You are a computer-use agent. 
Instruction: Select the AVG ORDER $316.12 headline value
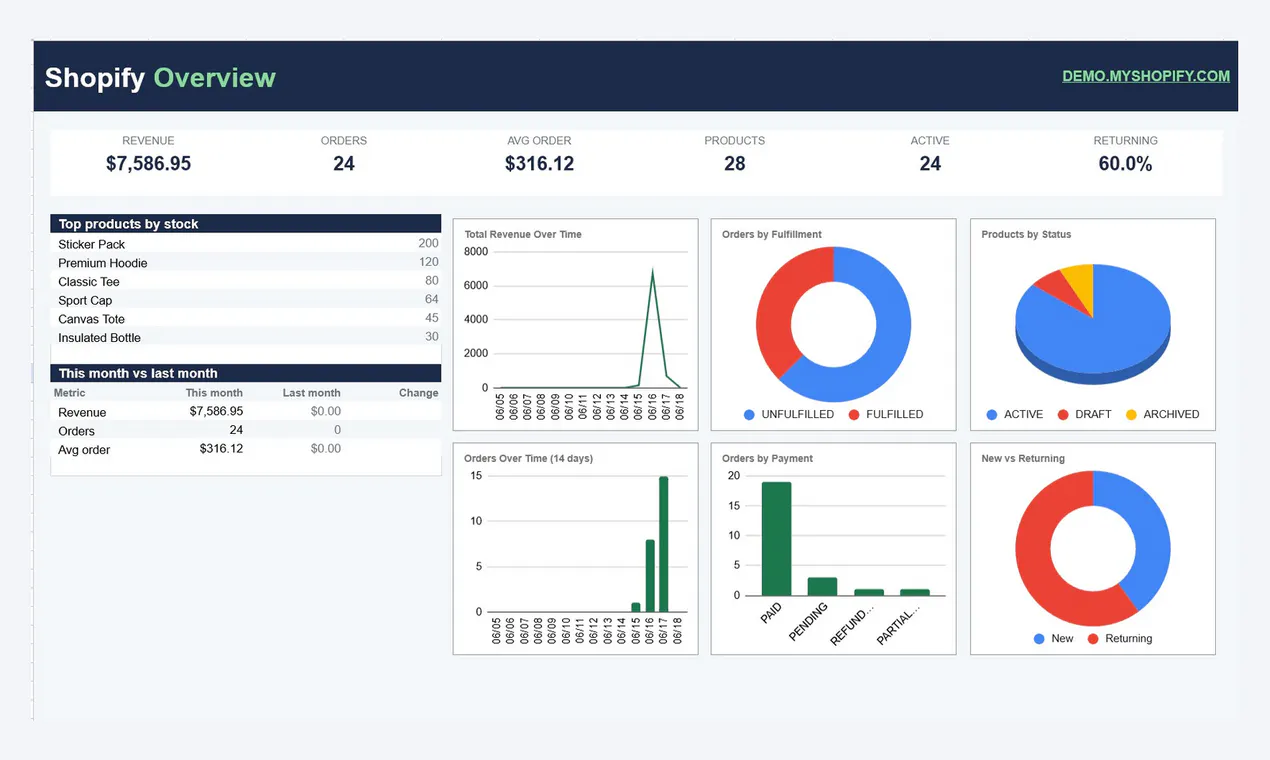point(539,163)
